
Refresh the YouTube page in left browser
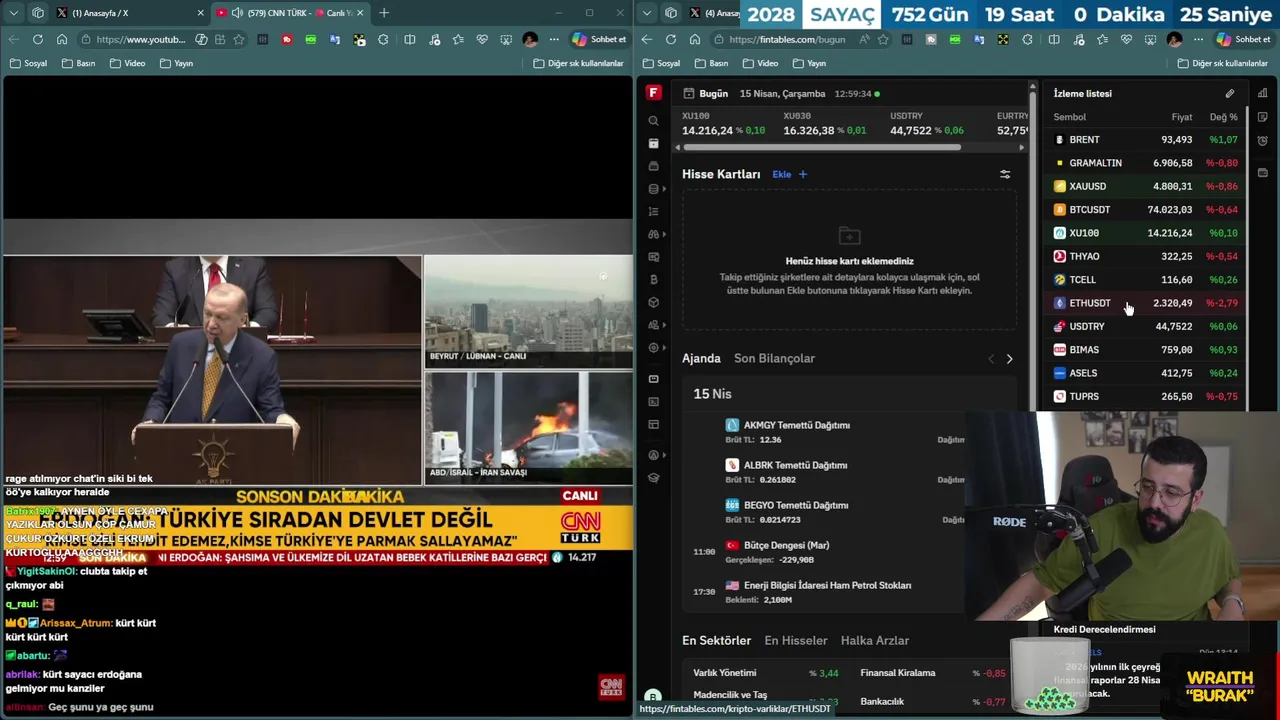(x=38, y=39)
